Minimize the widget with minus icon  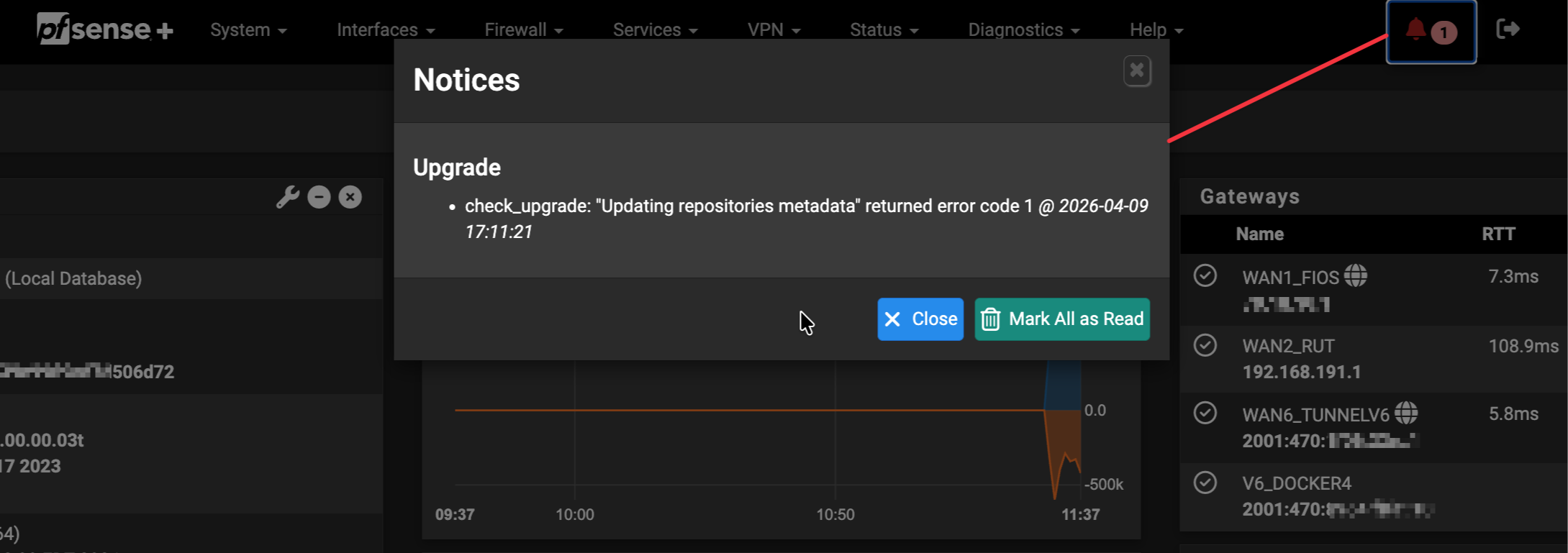[319, 197]
